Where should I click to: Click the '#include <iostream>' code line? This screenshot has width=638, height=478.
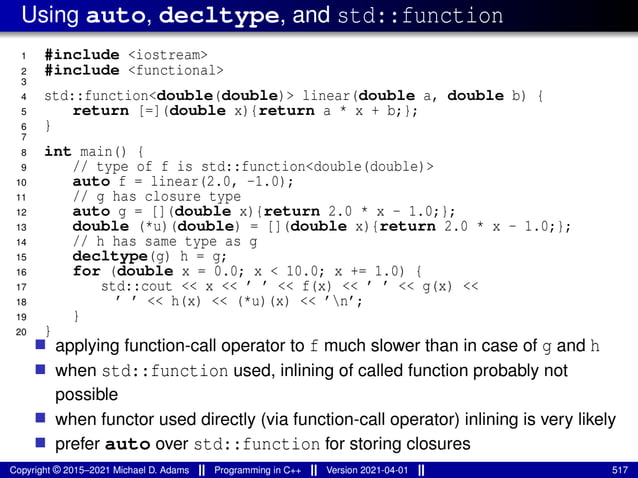(x=126, y=55)
